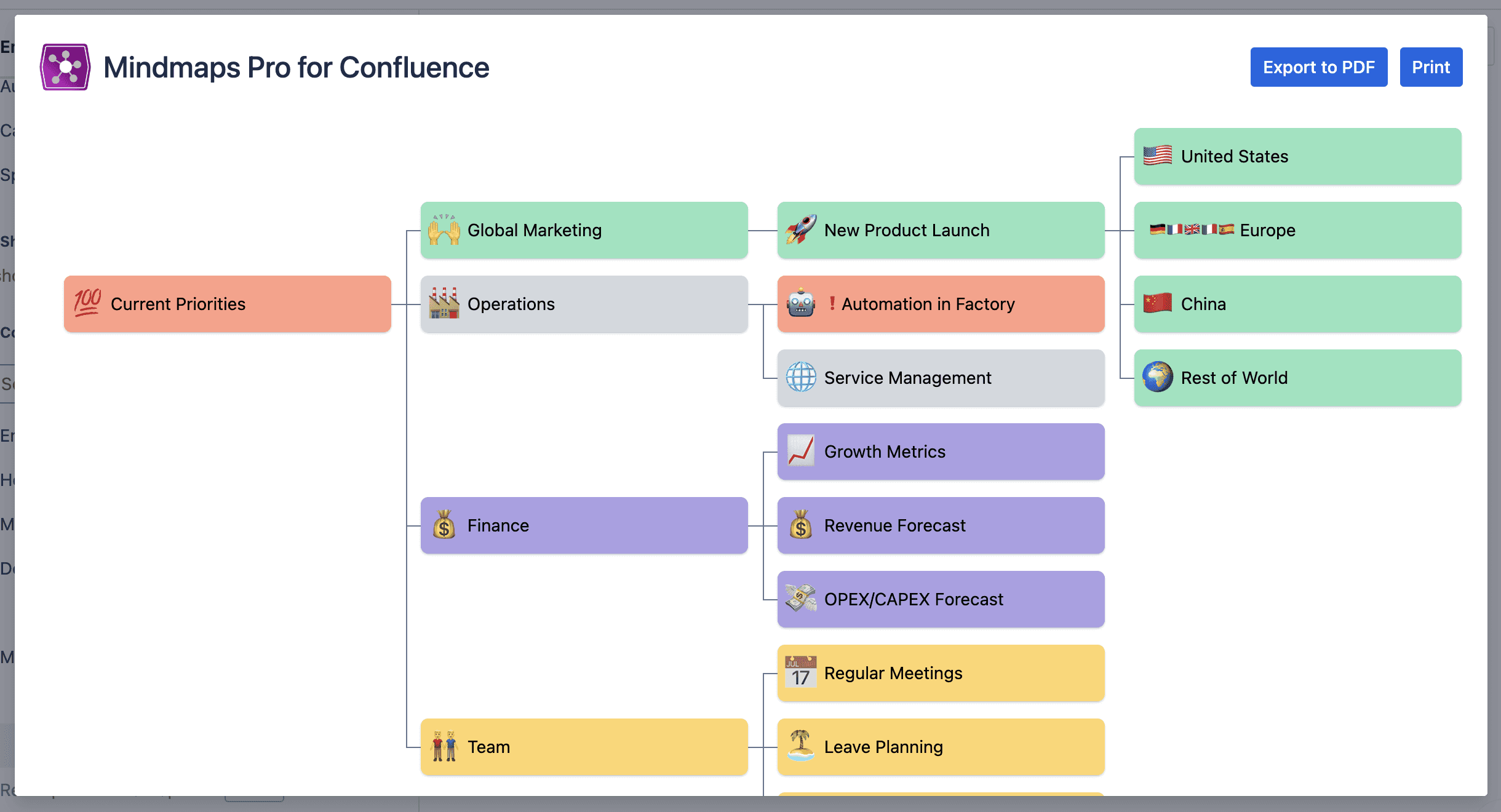
Task: Click the earth globe emoji on Rest of World
Action: (x=1158, y=377)
